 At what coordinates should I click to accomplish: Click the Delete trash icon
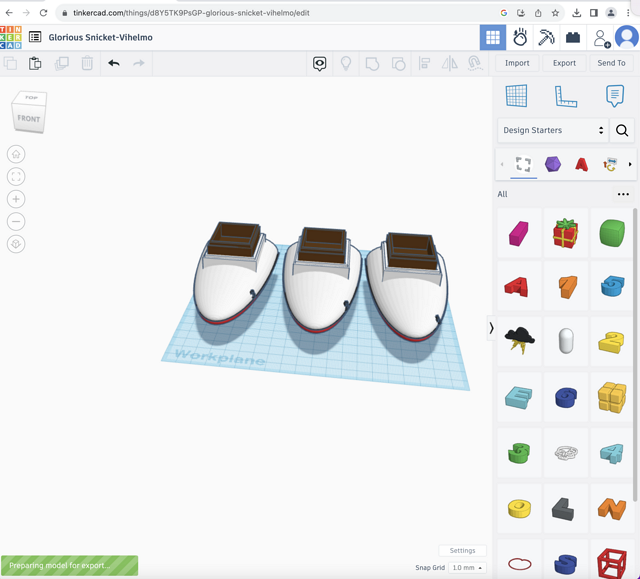[x=87, y=63]
